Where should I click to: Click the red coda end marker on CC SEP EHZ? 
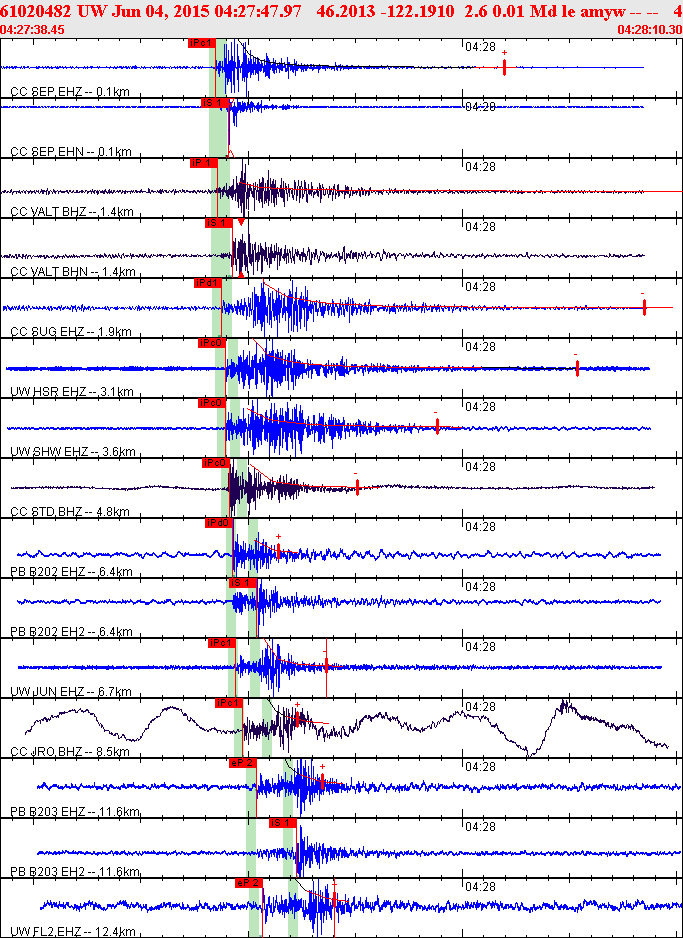505,67
